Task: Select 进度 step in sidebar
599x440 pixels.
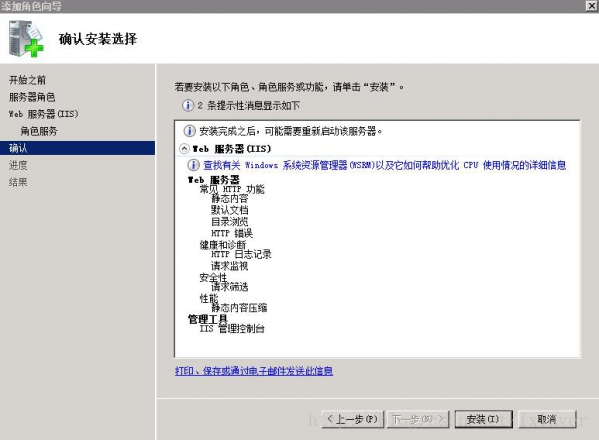Action: 18,165
